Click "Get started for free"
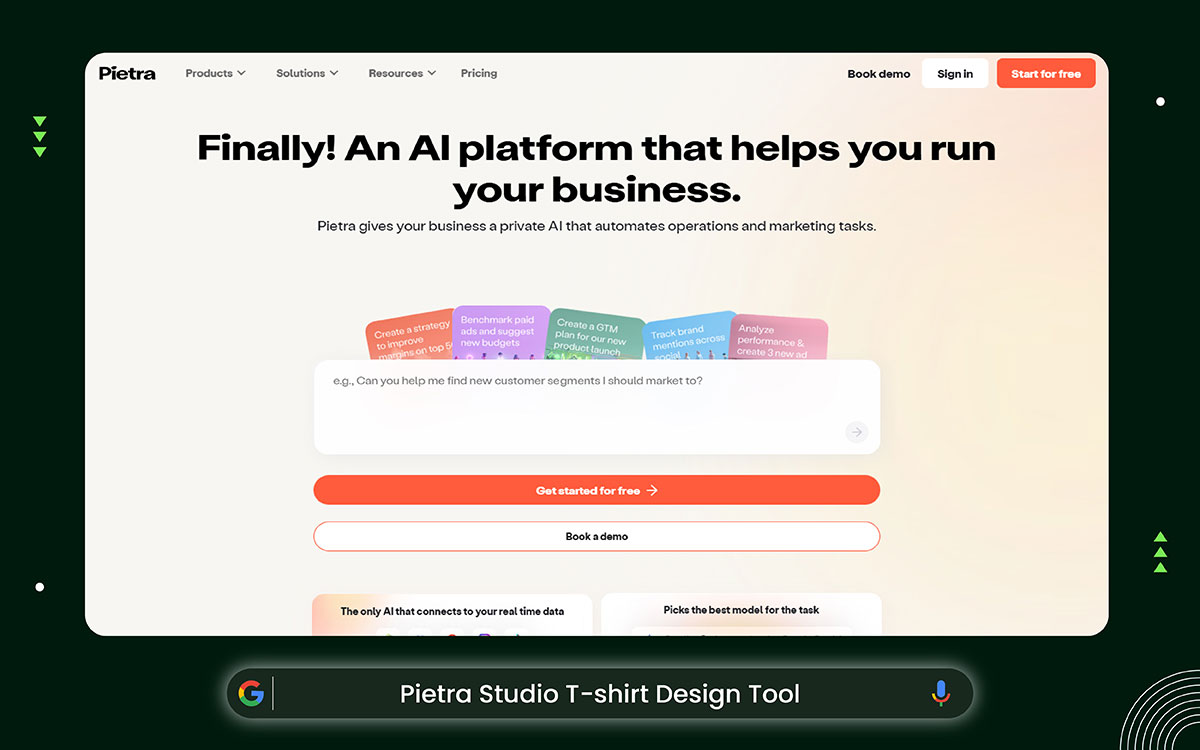This screenshot has width=1200, height=750. tap(596, 490)
